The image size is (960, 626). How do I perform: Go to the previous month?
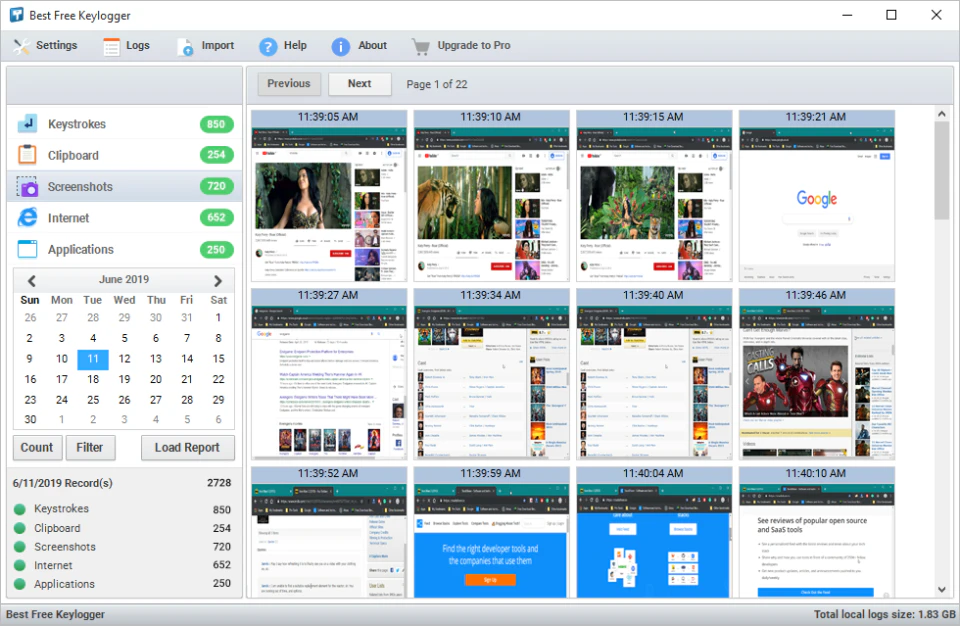(x=31, y=279)
